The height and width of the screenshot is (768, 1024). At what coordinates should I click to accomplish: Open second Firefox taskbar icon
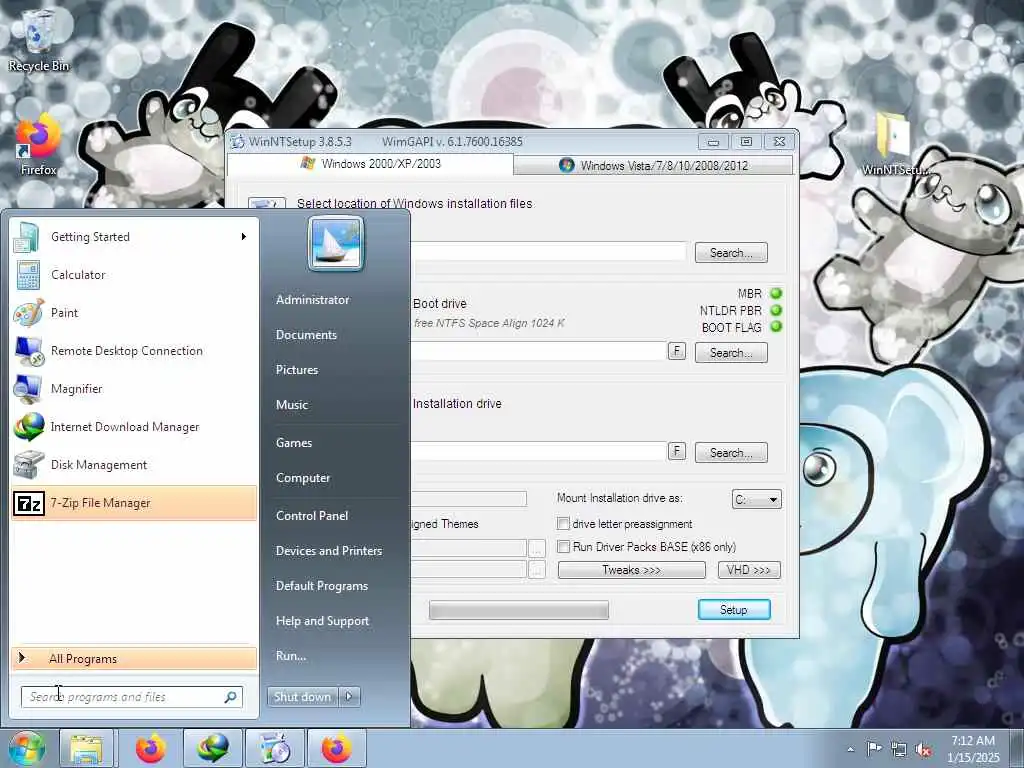[x=336, y=748]
